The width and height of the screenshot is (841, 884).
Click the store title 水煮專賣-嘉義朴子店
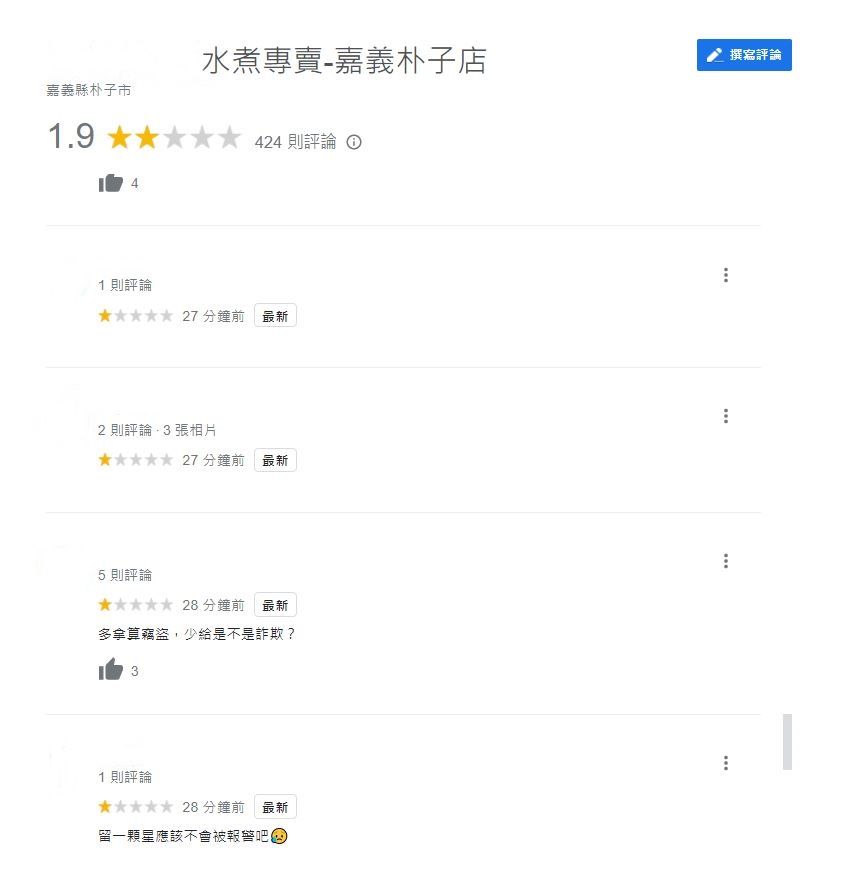(x=344, y=61)
